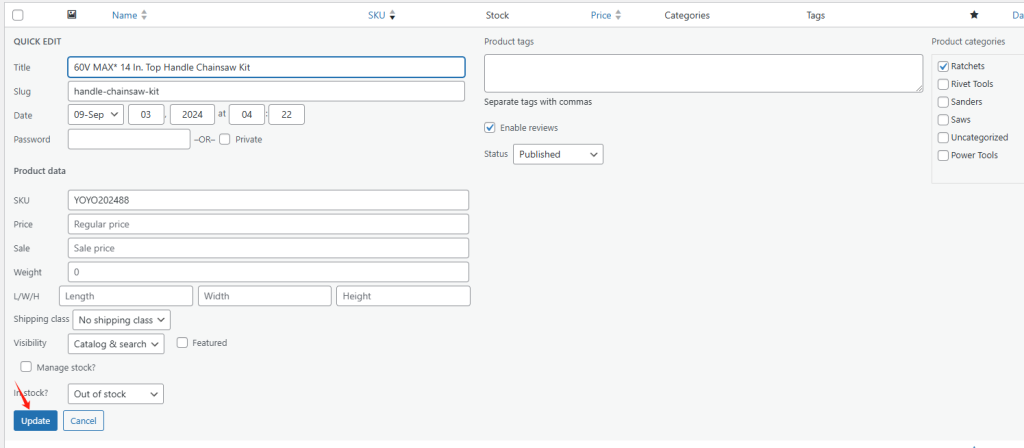Check the Uncategorized category
This screenshot has width=1024, height=448.
pos(942,137)
